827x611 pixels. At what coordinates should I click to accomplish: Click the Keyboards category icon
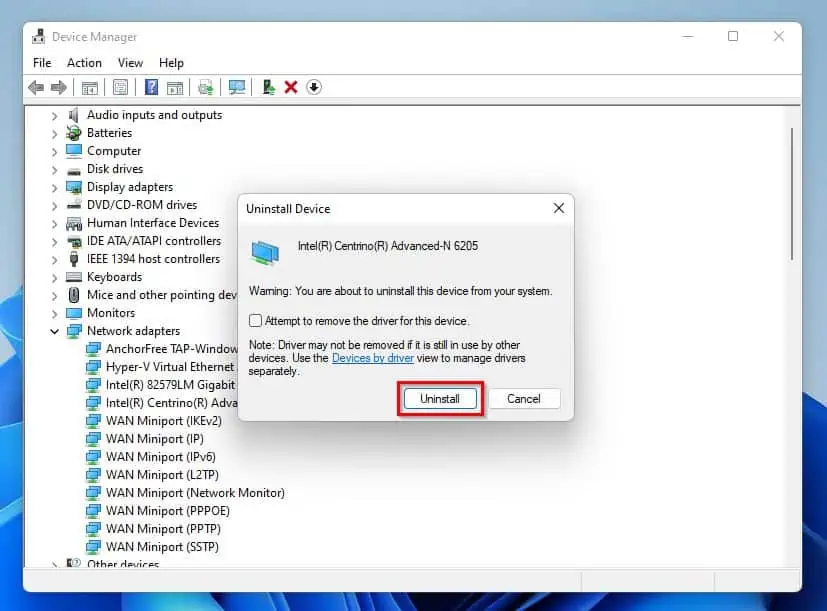tap(74, 277)
